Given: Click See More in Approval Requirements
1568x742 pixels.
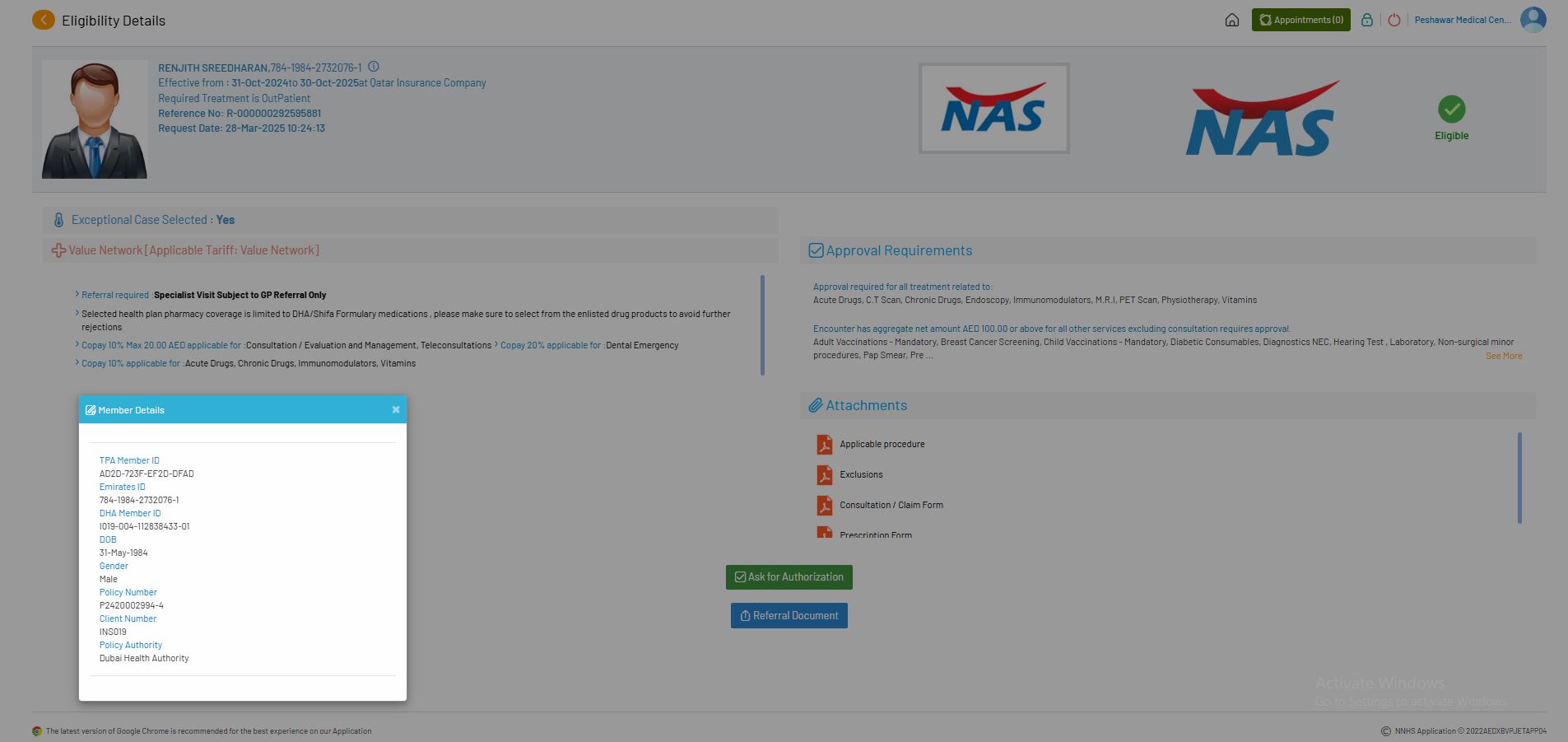Looking at the screenshot, I should pos(1503,356).
